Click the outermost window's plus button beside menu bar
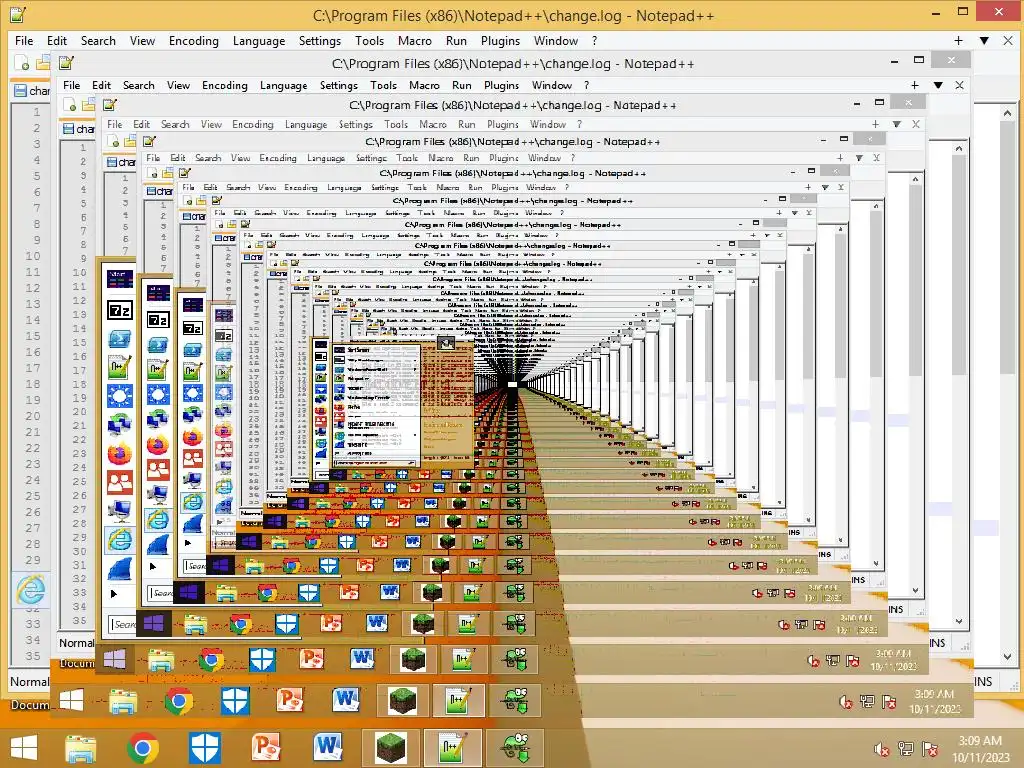Screen dimensions: 1024x768 pos(958,40)
